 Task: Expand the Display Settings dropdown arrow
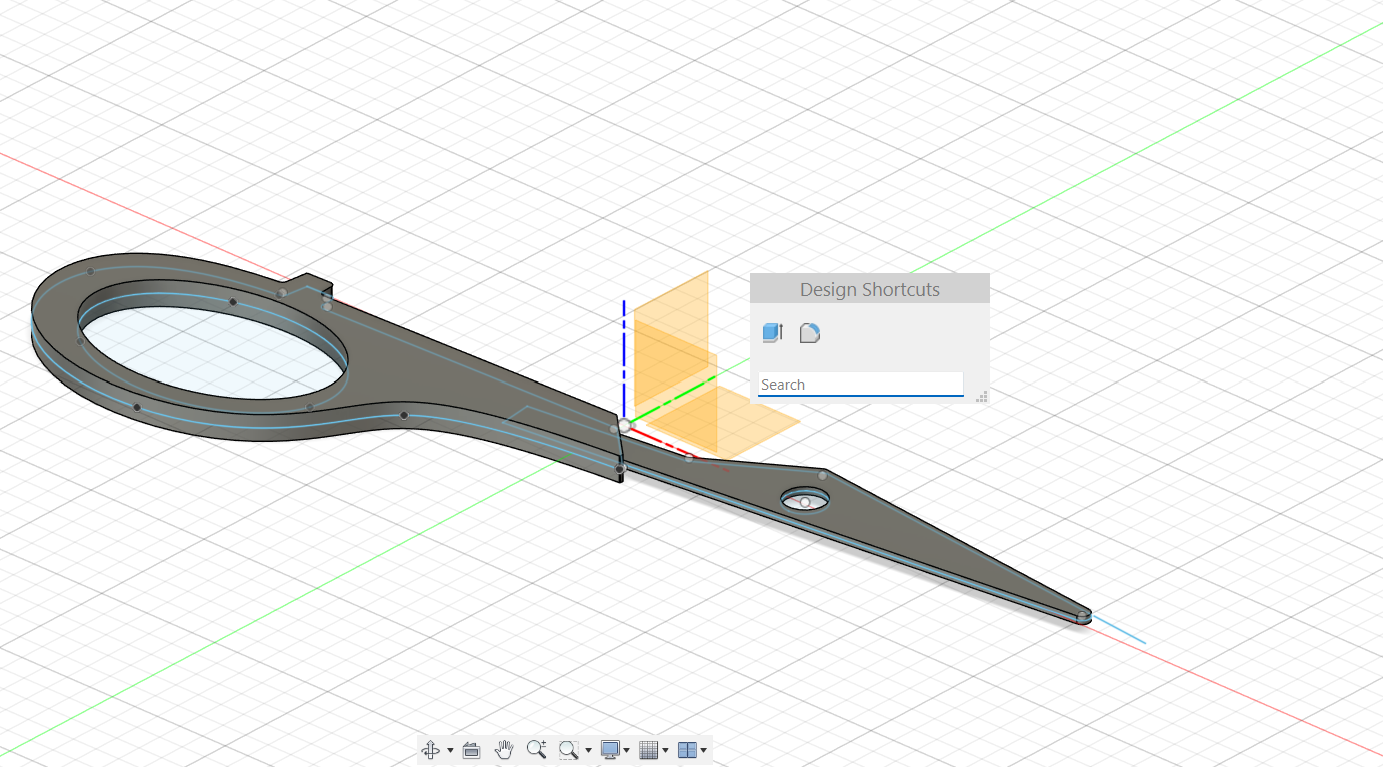(627, 750)
